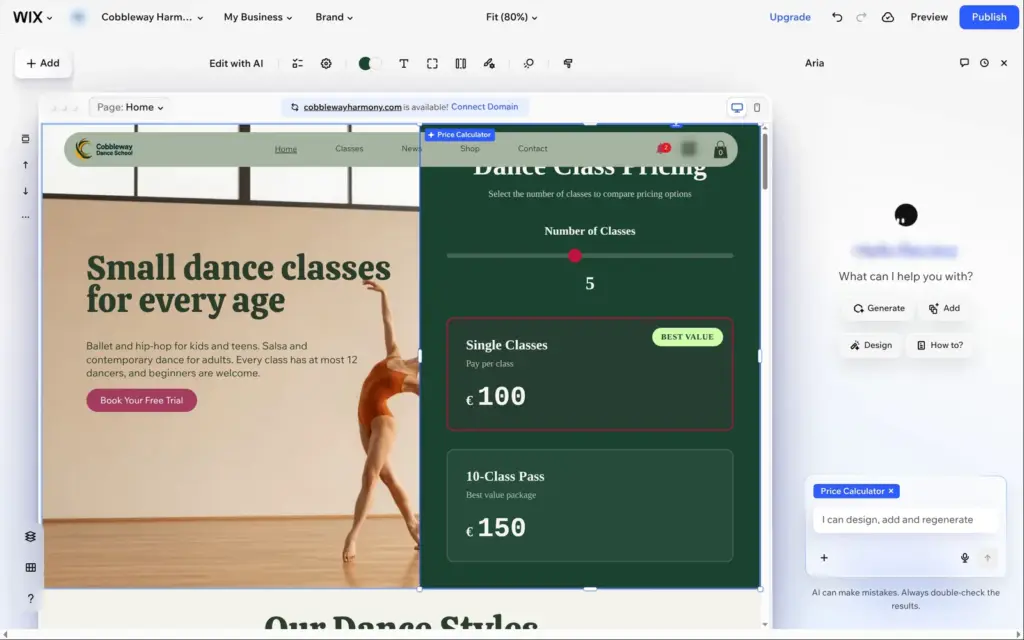Image resolution: width=1024 pixels, height=640 pixels.
Task: Open the Cobbleway Harmony site dropdown
Action: 152,17
